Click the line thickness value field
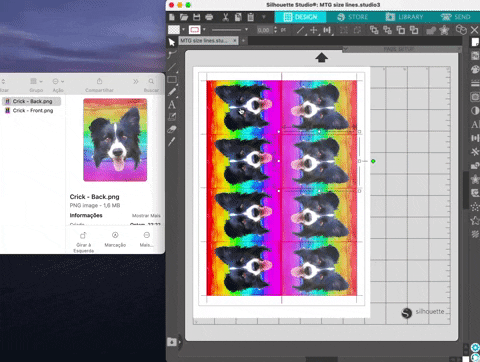 [x=264, y=30]
